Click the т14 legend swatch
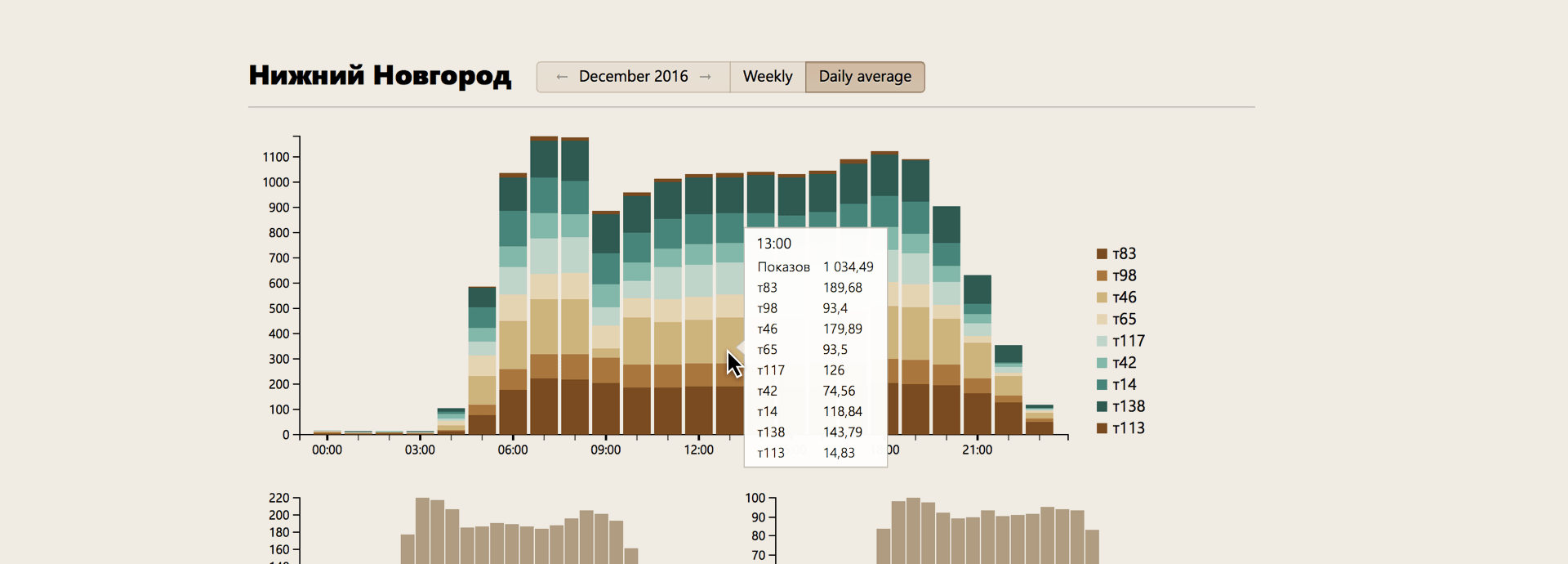 pos(1102,385)
